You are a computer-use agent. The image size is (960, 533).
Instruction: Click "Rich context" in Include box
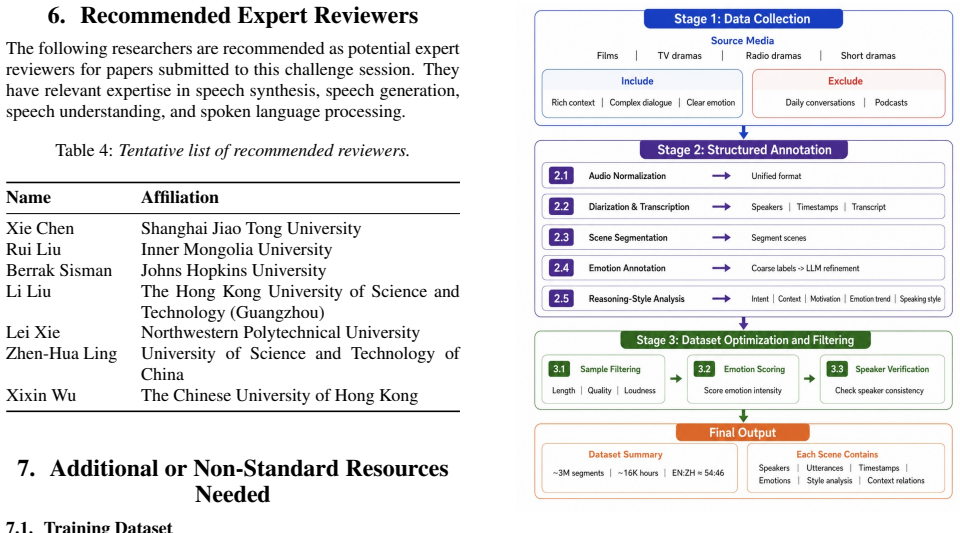pyautogui.click(x=572, y=103)
